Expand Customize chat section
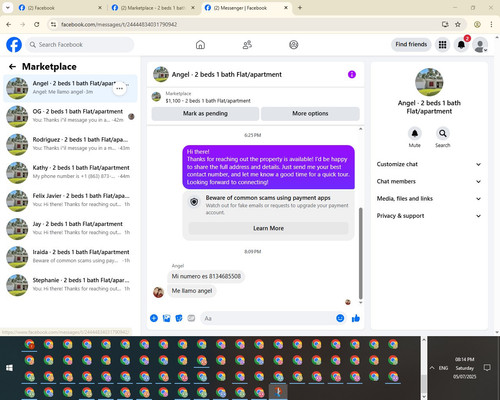The height and width of the screenshot is (400, 500). (x=429, y=164)
